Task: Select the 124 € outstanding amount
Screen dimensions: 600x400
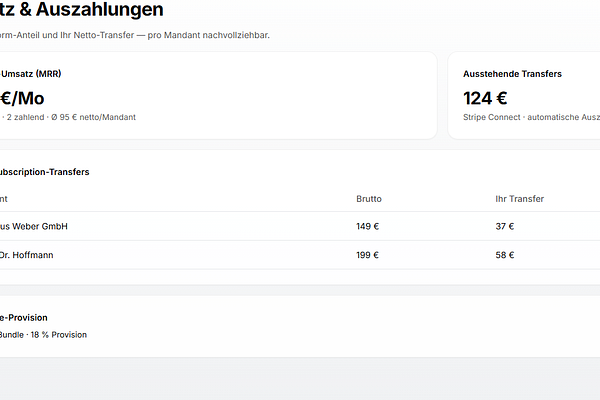Action: (485, 98)
